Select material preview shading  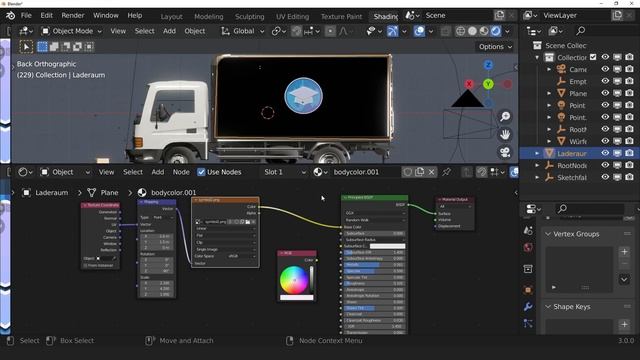click(x=484, y=31)
